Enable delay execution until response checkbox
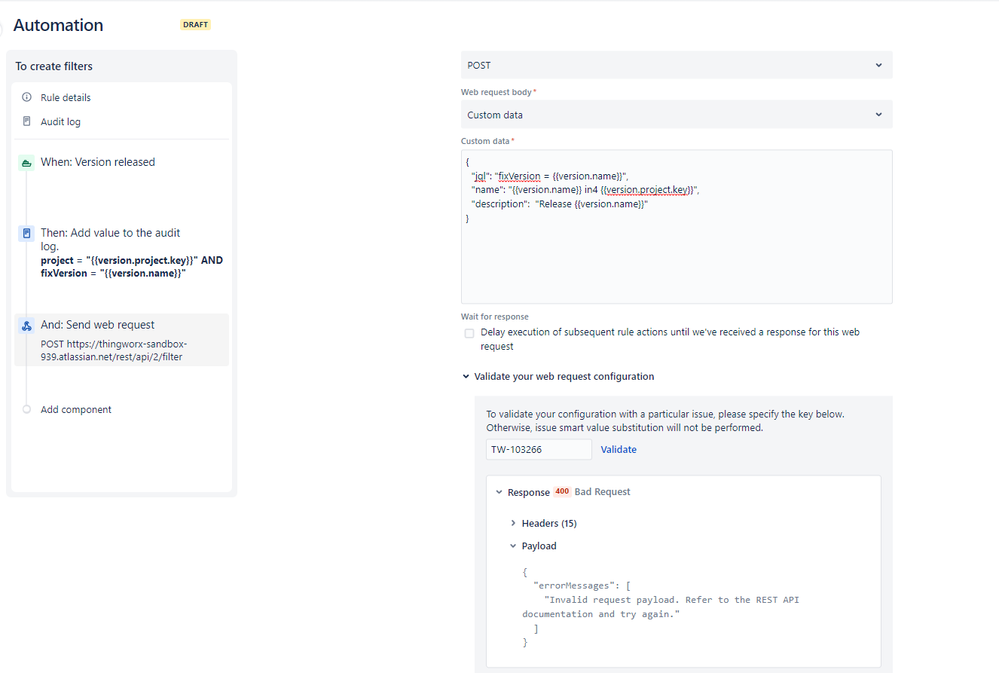This screenshot has height=673, width=999. click(470, 333)
